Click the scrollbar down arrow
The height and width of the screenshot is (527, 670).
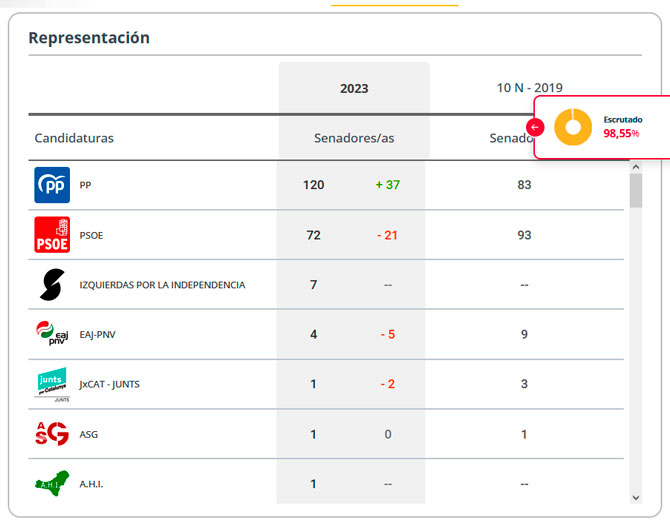click(x=636, y=498)
